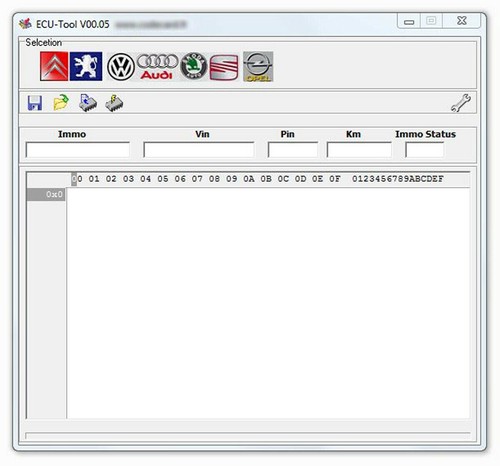Image resolution: width=500 pixels, height=466 pixels.
Task: Click the 0x0 row address in hex editor
Action: pos(46,194)
